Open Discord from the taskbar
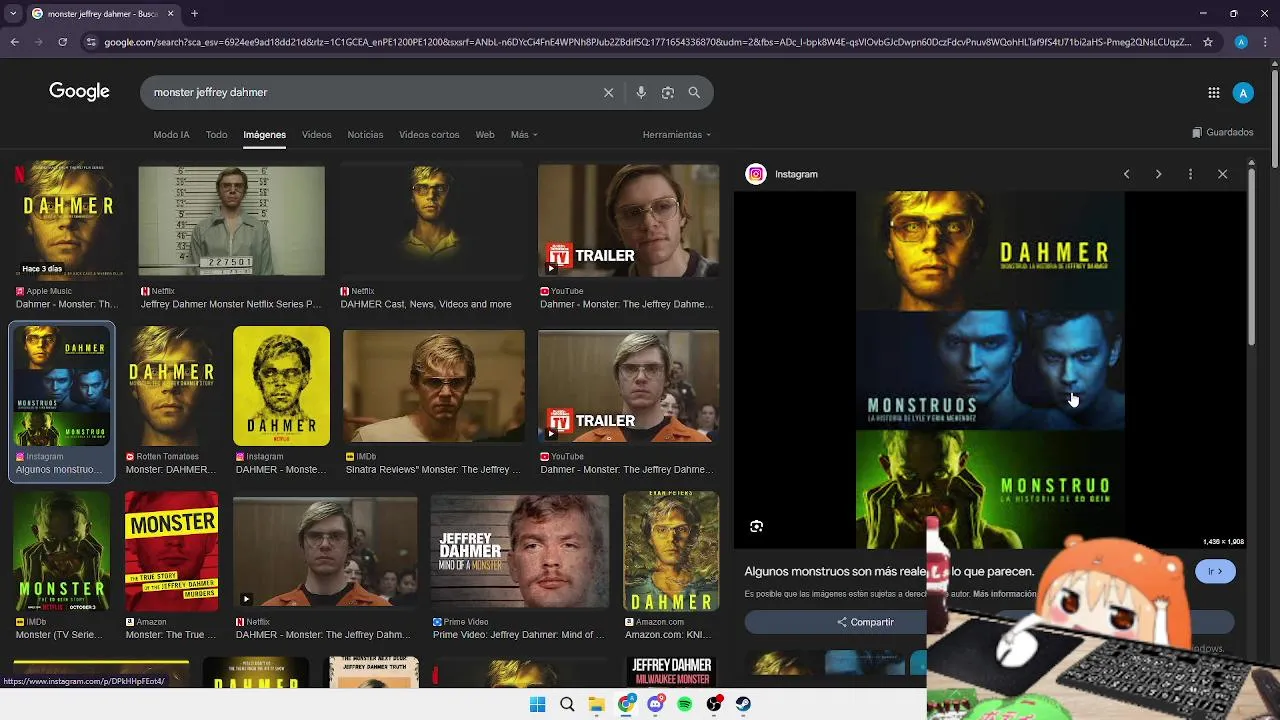Viewport: 1280px width, 720px height. coord(655,704)
